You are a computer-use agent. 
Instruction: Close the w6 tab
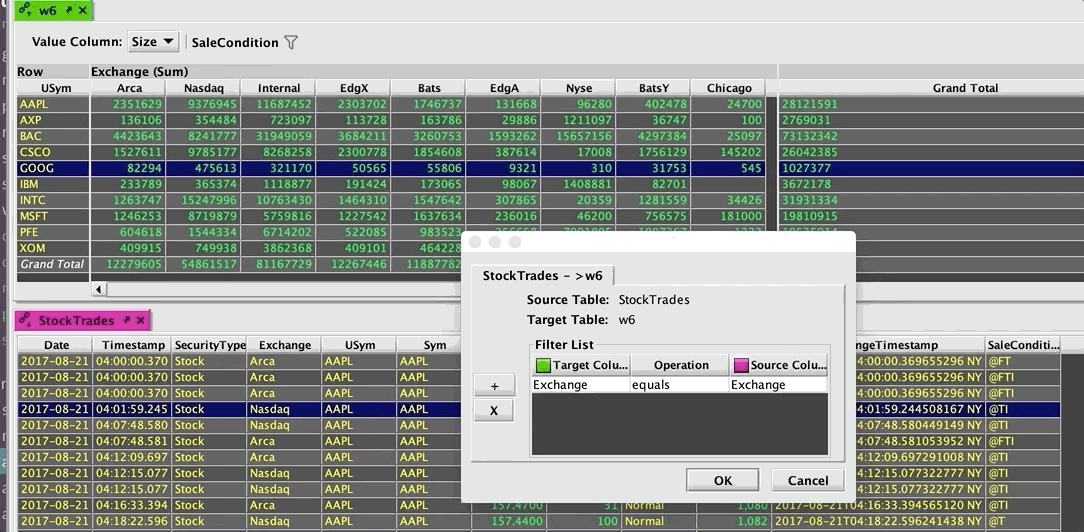pyautogui.click(x=82, y=11)
